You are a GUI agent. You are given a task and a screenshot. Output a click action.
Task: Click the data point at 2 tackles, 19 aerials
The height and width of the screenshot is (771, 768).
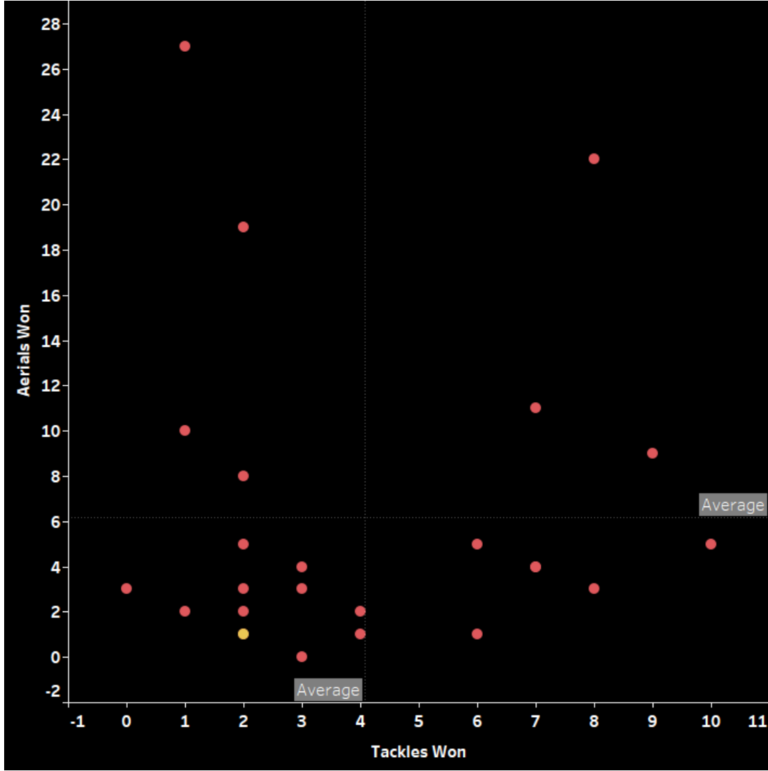[x=243, y=227]
